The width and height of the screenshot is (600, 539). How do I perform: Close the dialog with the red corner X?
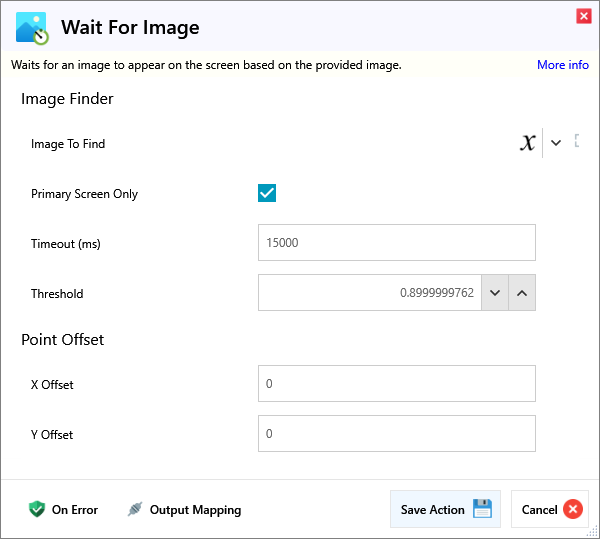point(583,15)
